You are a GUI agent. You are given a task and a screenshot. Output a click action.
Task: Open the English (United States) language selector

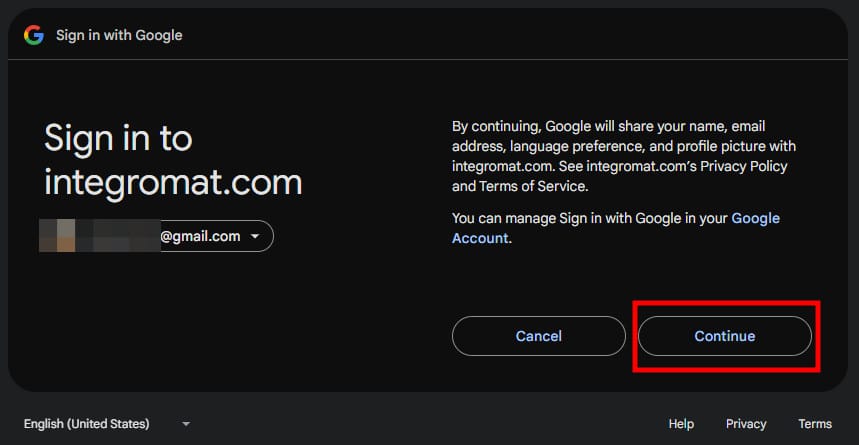click(x=86, y=424)
